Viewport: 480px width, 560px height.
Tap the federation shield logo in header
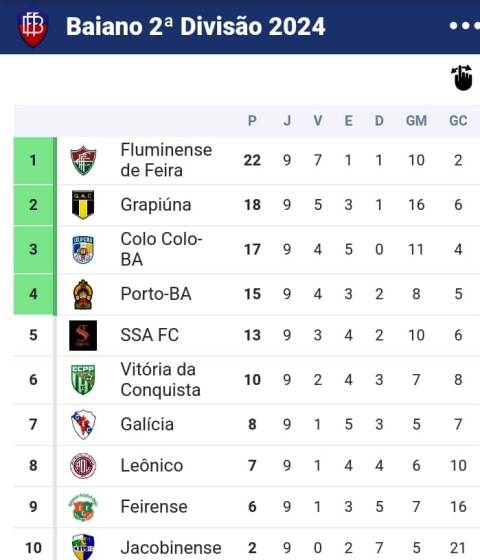click(32, 28)
